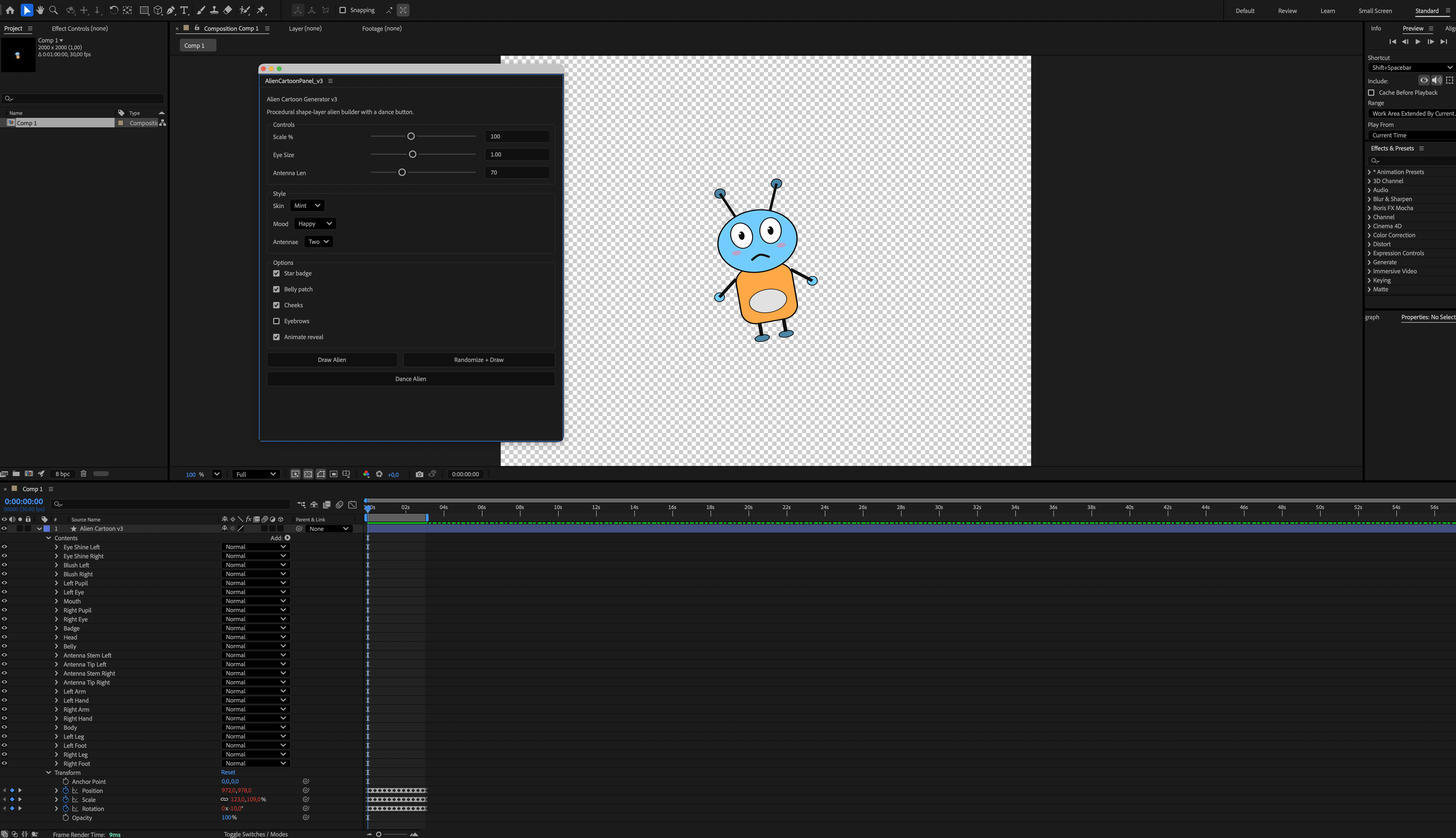Uncheck the Belly patch option
1456x838 pixels.
[x=277, y=289]
